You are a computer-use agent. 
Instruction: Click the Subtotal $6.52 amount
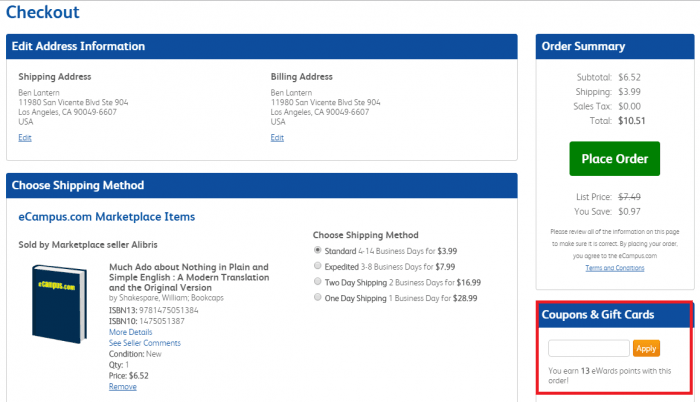pyautogui.click(x=629, y=77)
